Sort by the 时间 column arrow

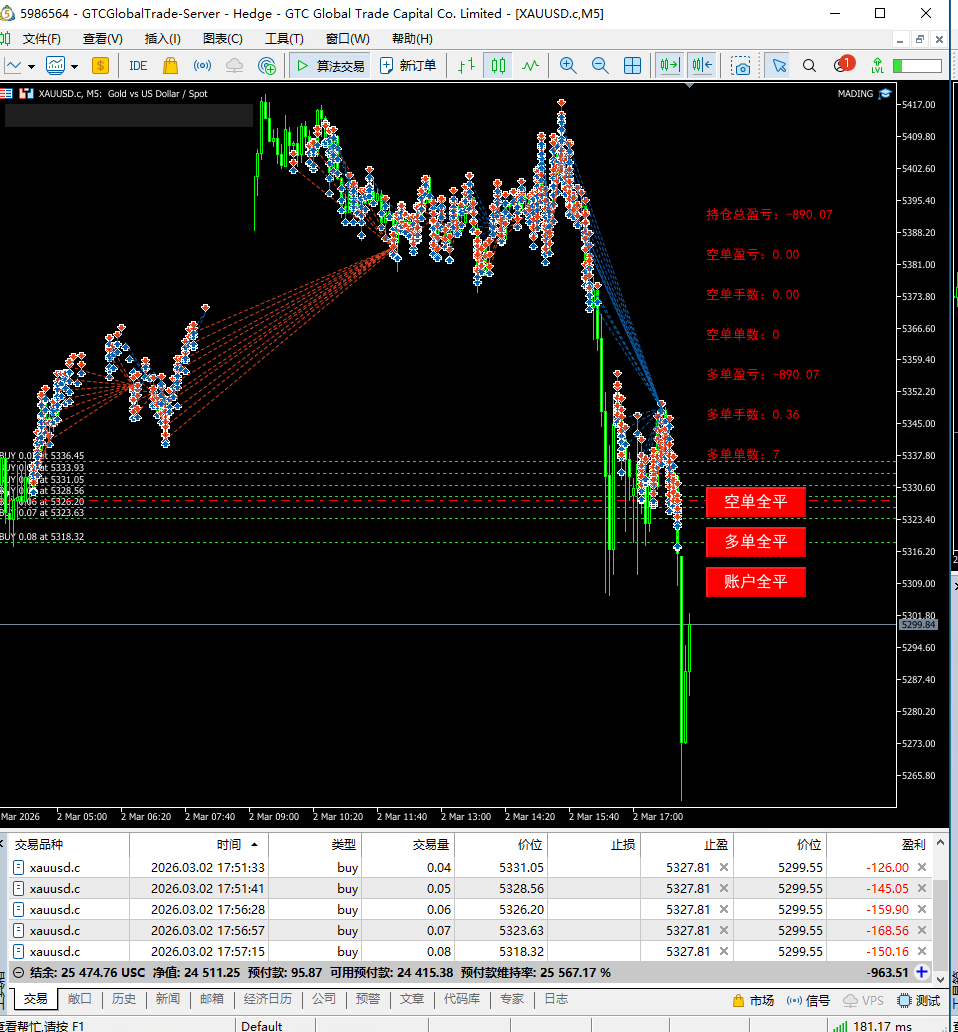254,845
